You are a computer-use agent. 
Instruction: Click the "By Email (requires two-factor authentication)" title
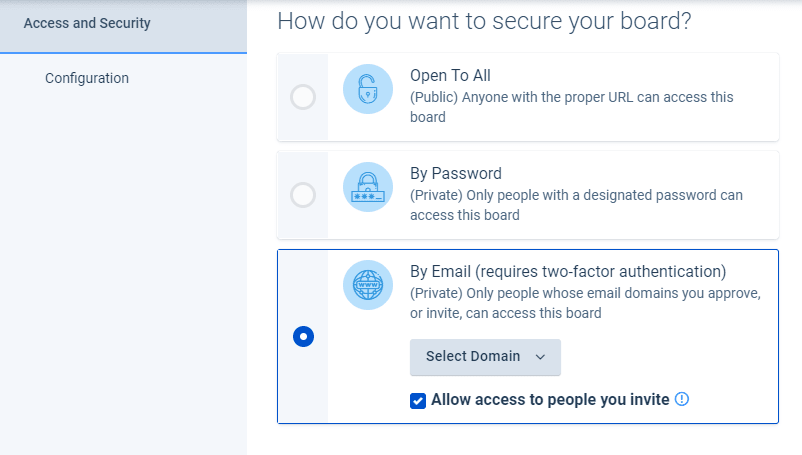click(x=568, y=271)
